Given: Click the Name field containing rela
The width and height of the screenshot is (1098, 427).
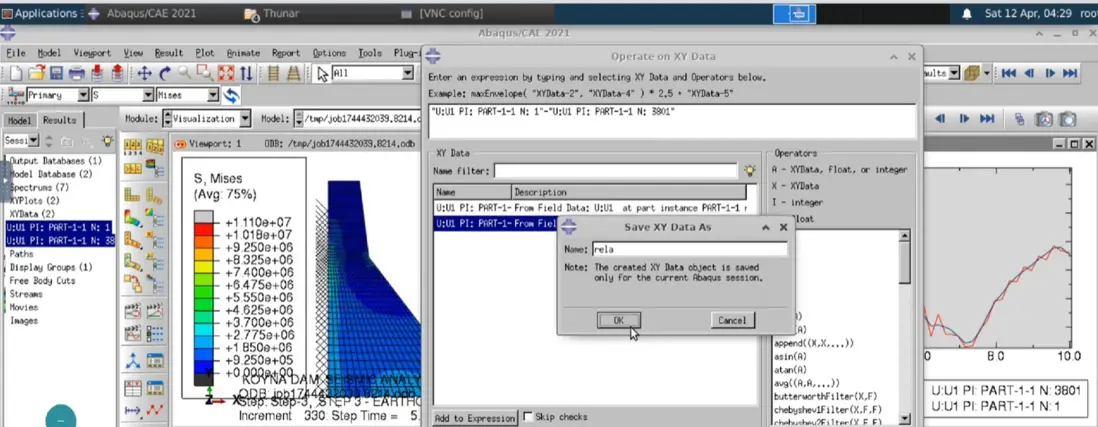Looking at the screenshot, I should (x=689, y=248).
